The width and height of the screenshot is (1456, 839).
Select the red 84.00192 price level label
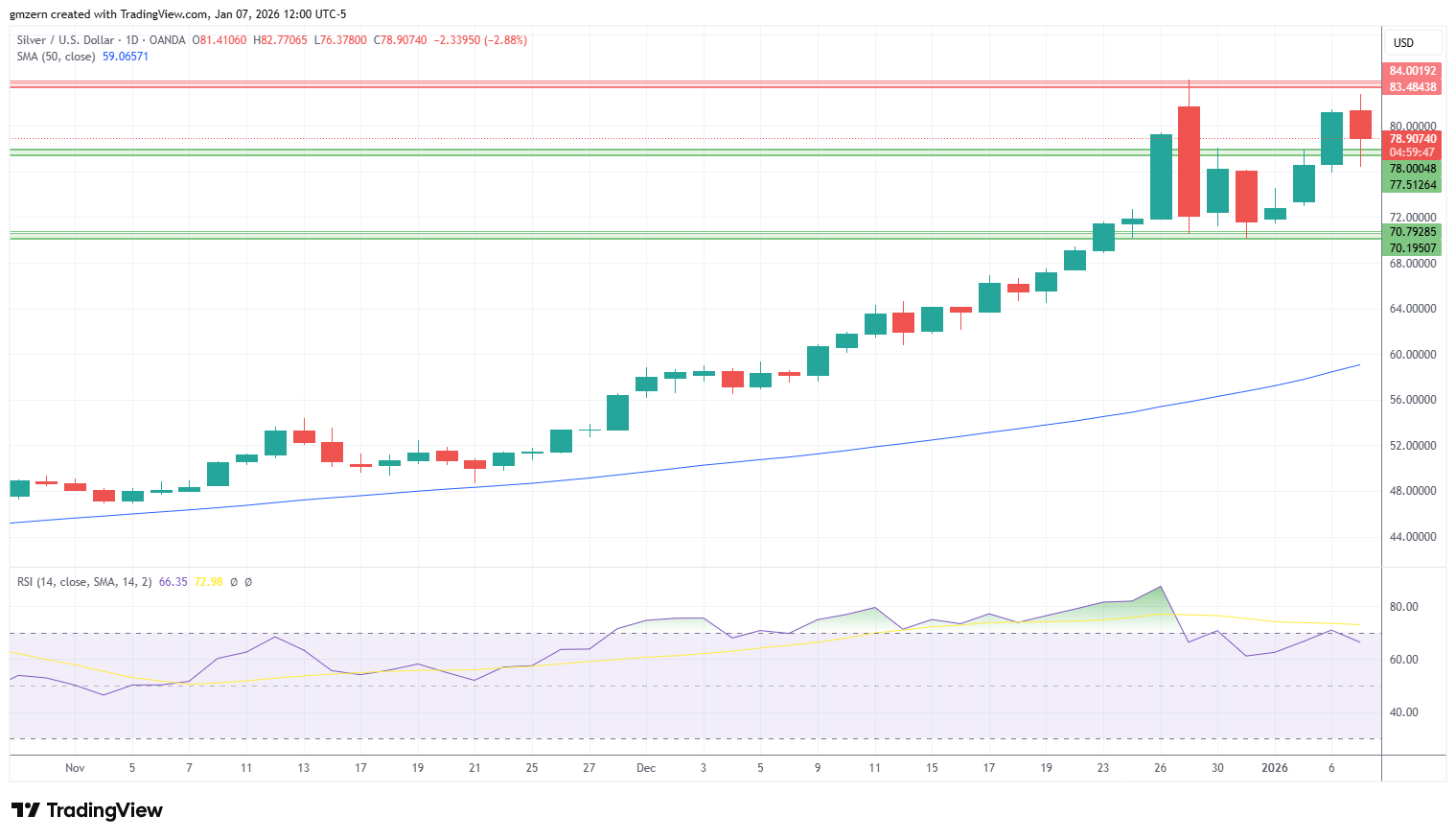point(1413,71)
